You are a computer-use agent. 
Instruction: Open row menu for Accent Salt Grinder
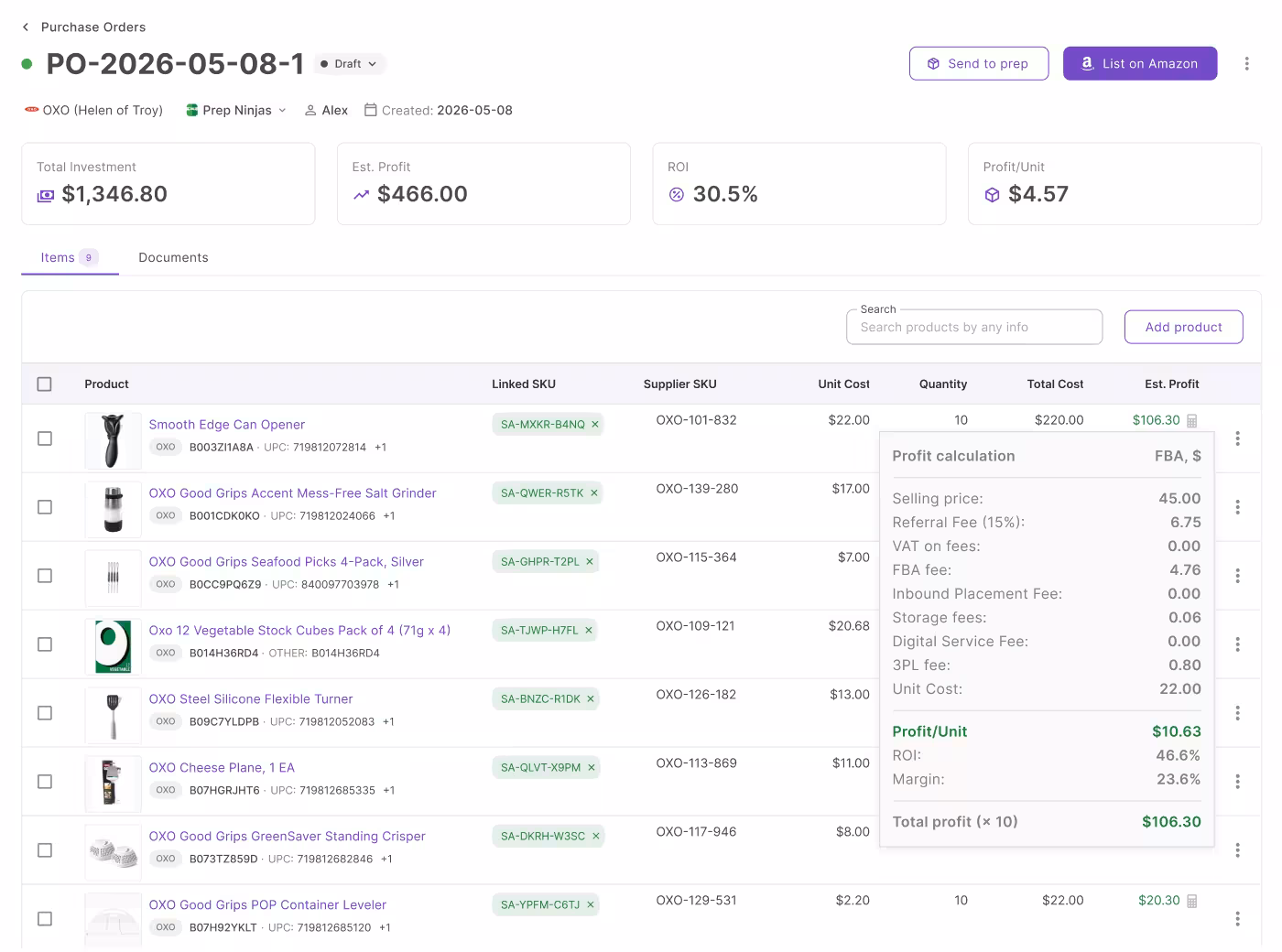(1237, 507)
